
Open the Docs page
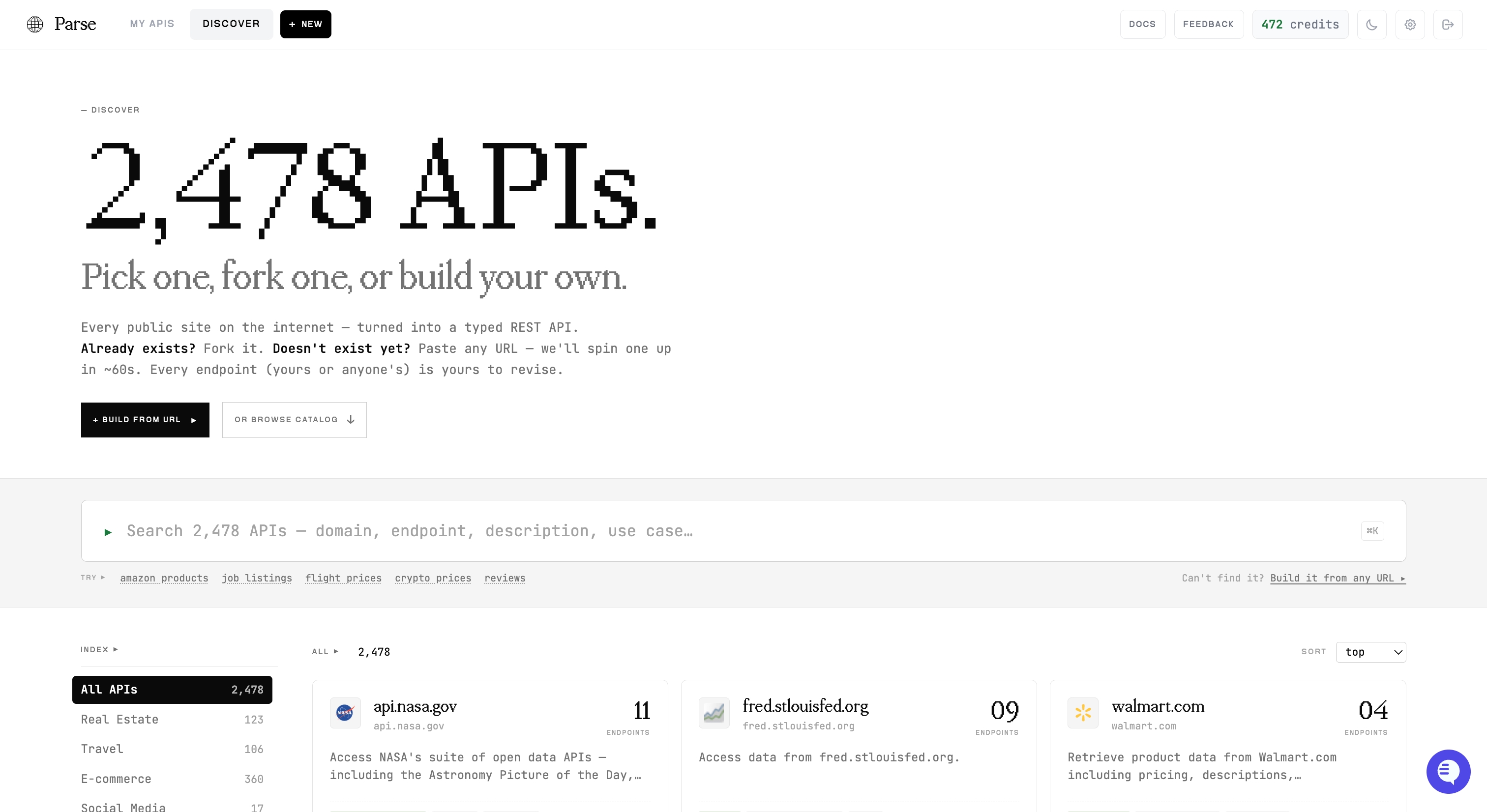(x=1142, y=24)
